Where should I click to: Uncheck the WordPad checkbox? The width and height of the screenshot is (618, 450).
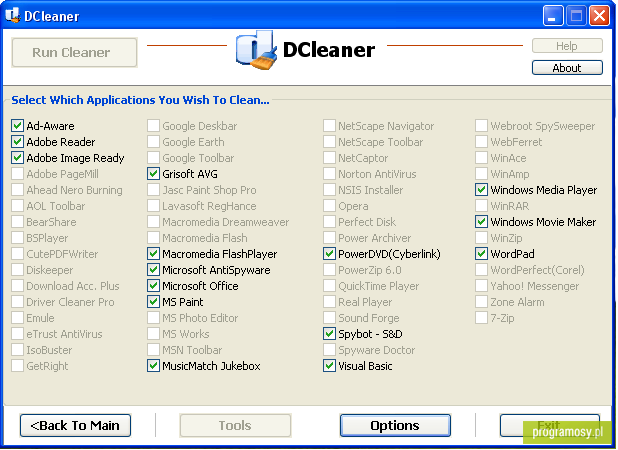(x=481, y=254)
